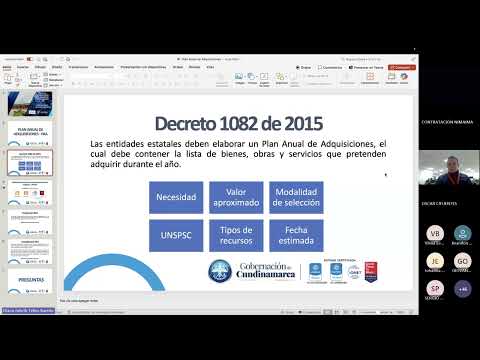Click the presenter video tile

point(449,168)
